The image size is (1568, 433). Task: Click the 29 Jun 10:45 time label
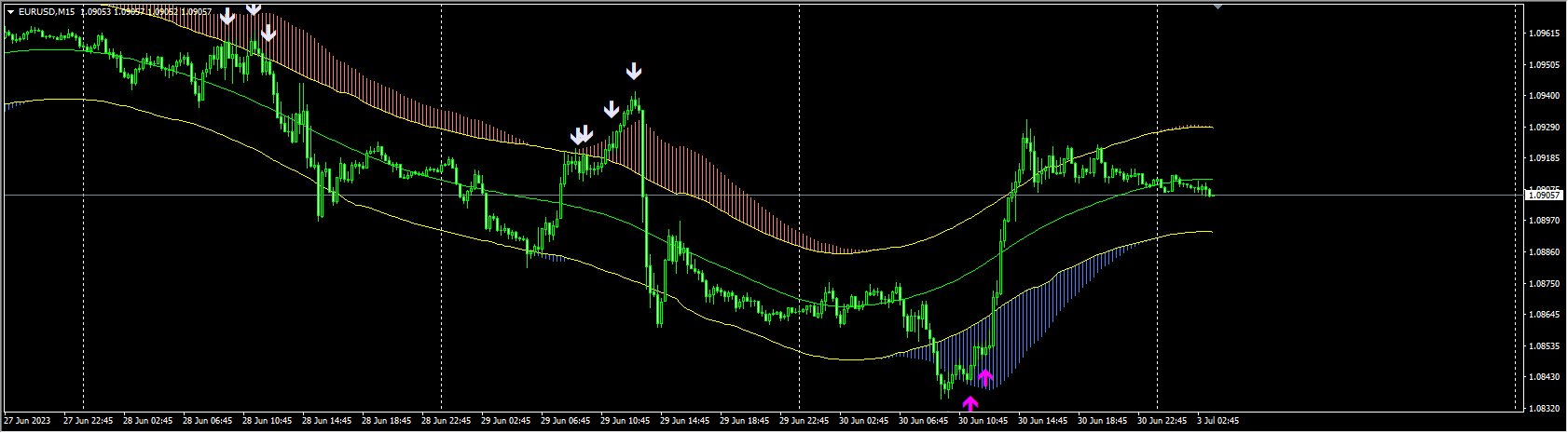pyautogui.click(x=625, y=421)
